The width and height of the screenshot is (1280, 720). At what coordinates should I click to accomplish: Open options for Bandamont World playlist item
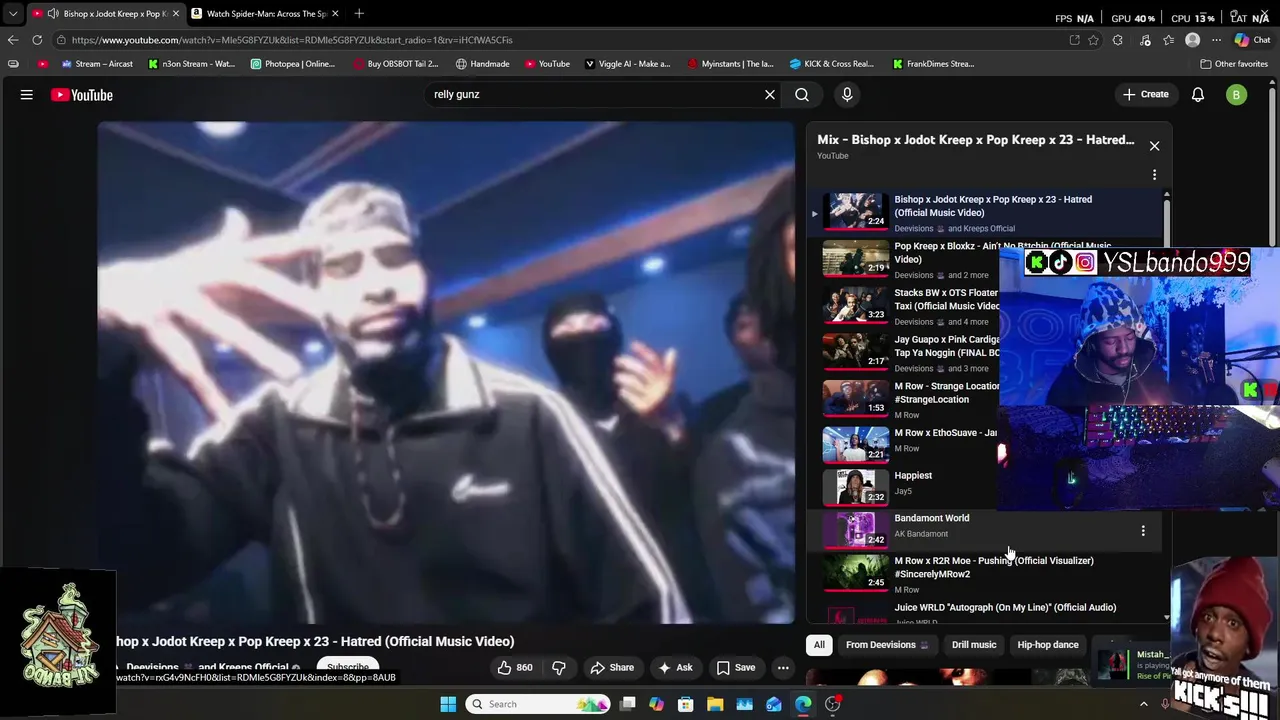[x=1143, y=531]
